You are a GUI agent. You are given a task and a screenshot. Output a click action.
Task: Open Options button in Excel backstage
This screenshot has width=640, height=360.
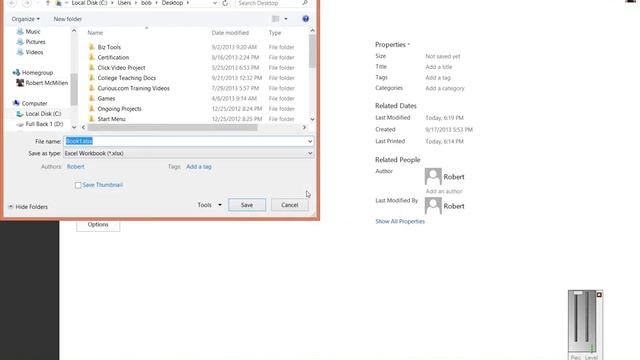98,225
